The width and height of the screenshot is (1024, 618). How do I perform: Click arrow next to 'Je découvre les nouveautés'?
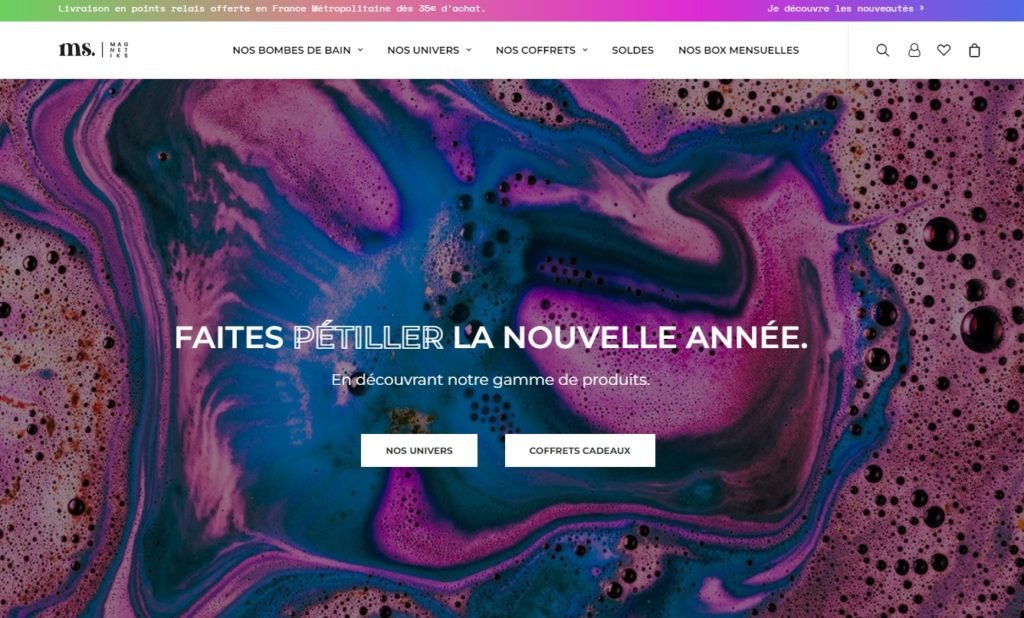(921, 8)
